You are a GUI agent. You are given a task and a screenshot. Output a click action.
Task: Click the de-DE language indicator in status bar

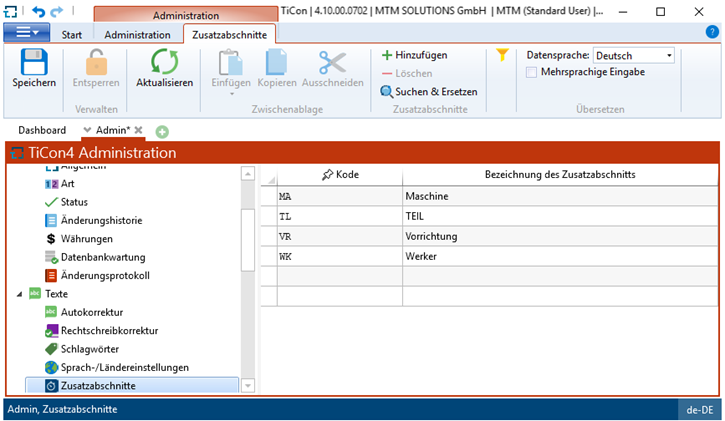click(x=700, y=410)
